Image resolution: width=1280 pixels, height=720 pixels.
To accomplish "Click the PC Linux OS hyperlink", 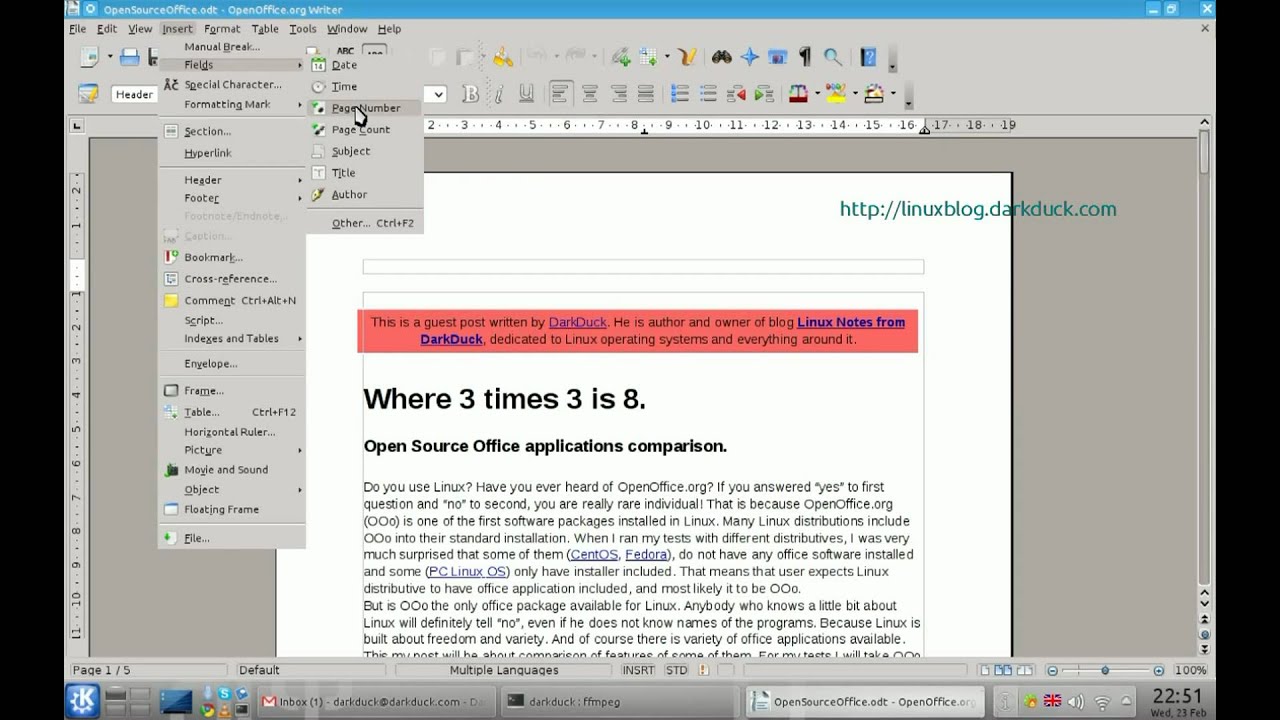I will pos(467,572).
